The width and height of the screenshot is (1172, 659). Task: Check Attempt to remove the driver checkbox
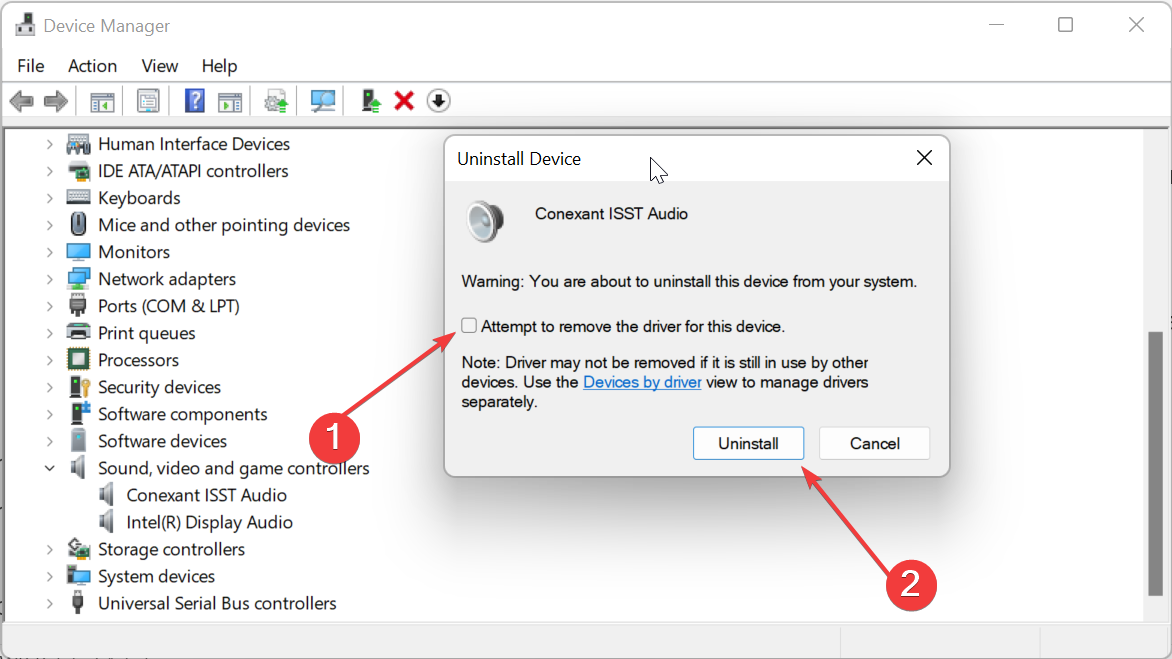tap(469, 326)
